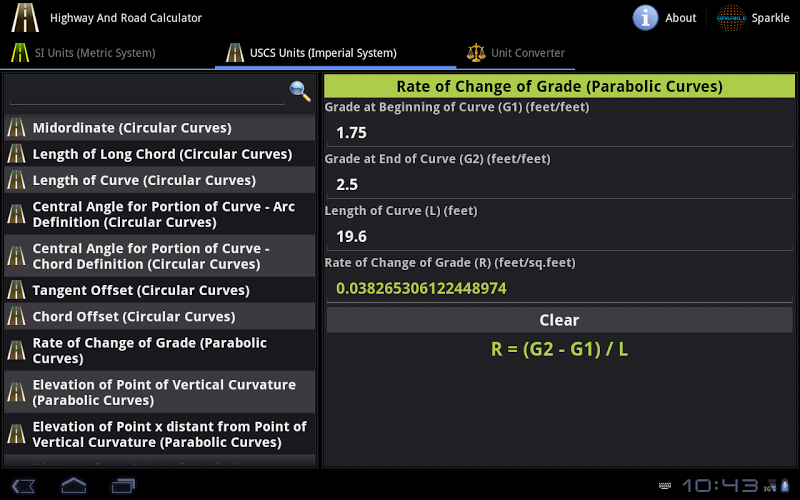This screenshot has width=800, height=500.
Task: Click the road icon beside Tangent Offset
Action: point(16,290)
